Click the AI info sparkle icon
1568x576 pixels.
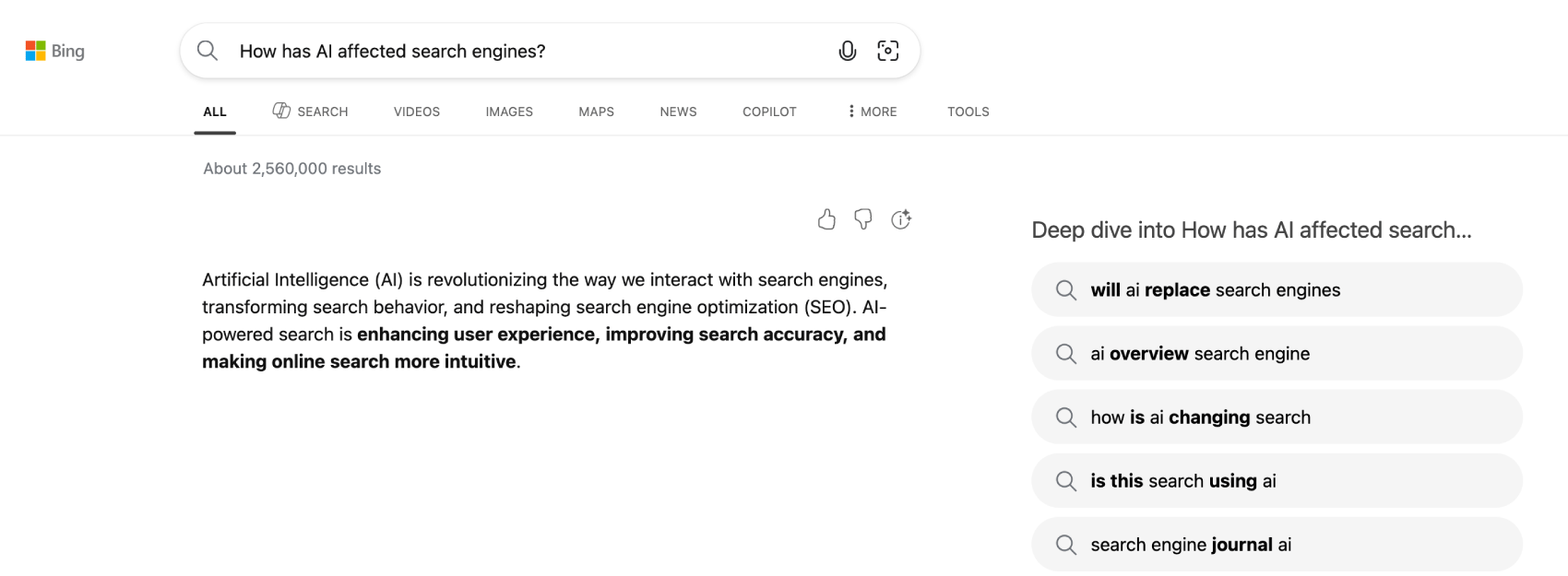901,219
